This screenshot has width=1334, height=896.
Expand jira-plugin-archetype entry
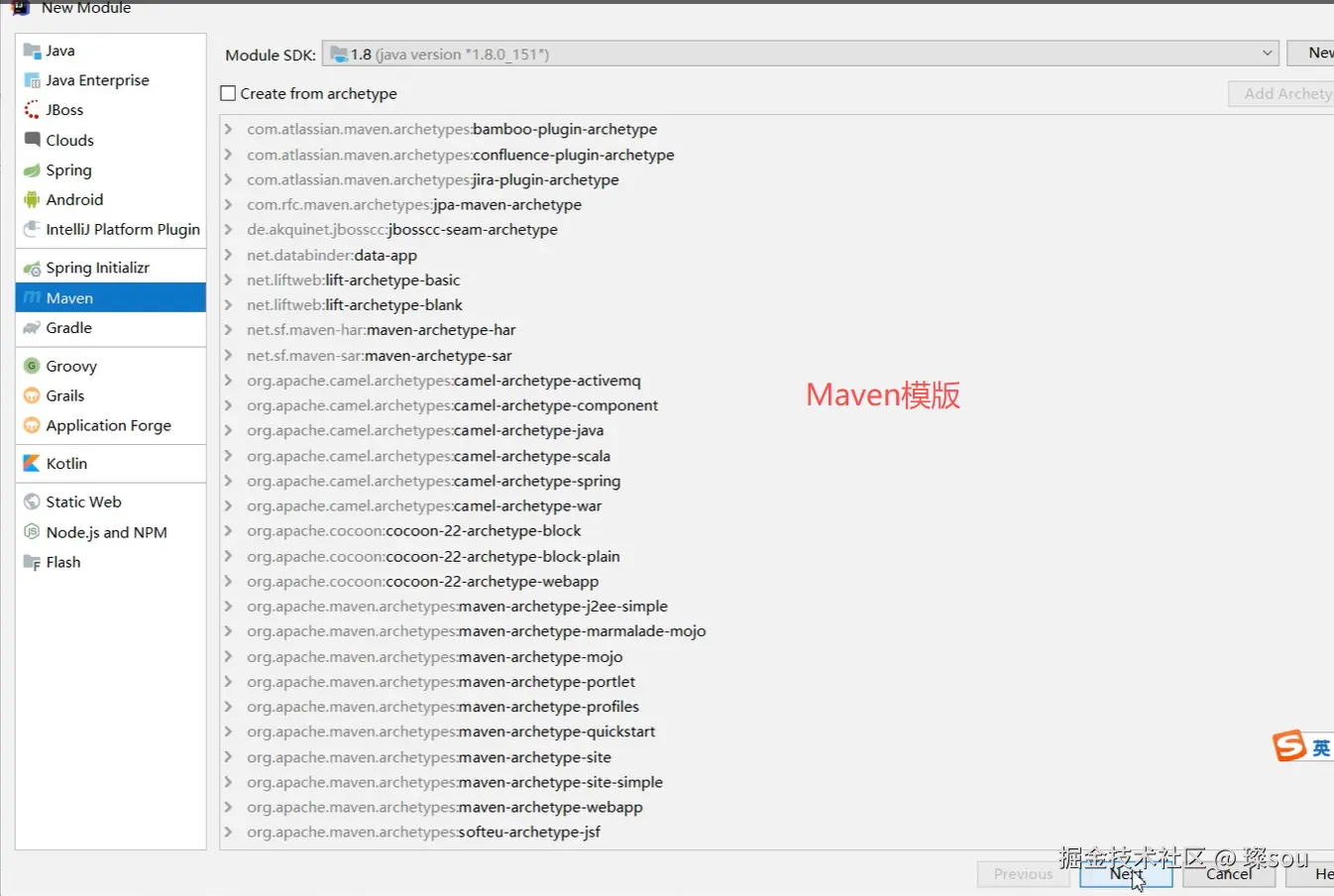pos(229,179)
